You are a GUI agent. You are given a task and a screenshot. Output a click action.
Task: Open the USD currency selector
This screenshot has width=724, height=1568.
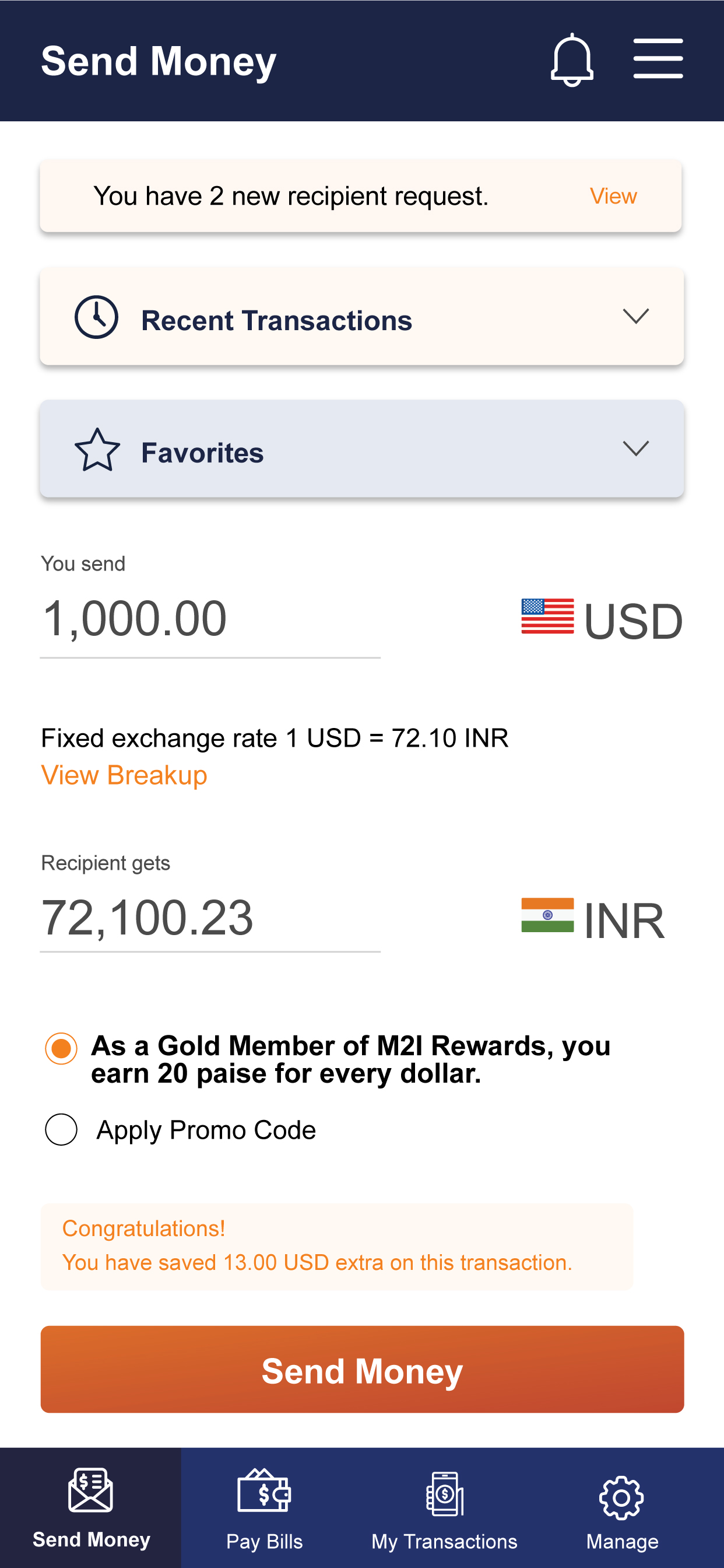602,619
